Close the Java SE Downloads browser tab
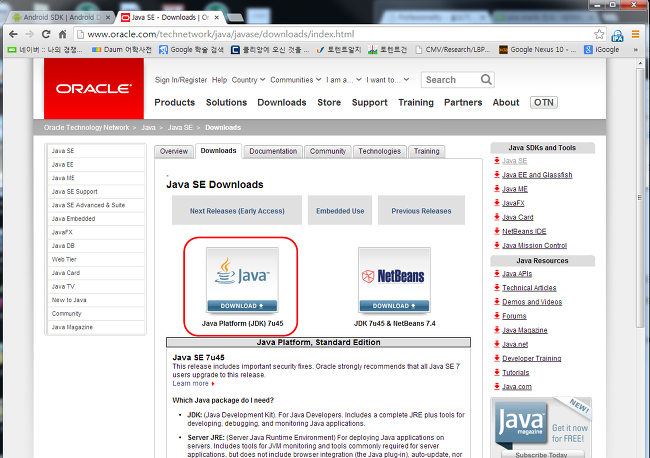 [x=217, y=17]
